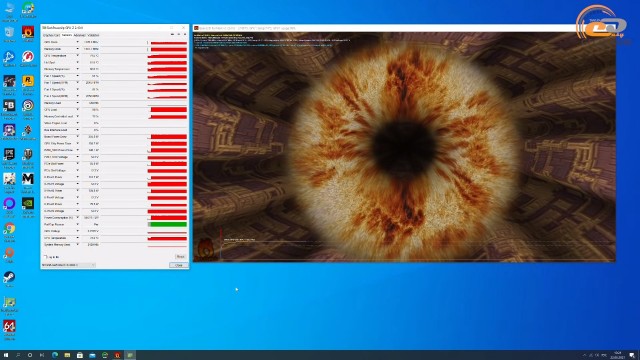Open the GPU Temperature sensor dropdown arrow
This screenshot has height=360, width=640.
coord(78,56)
